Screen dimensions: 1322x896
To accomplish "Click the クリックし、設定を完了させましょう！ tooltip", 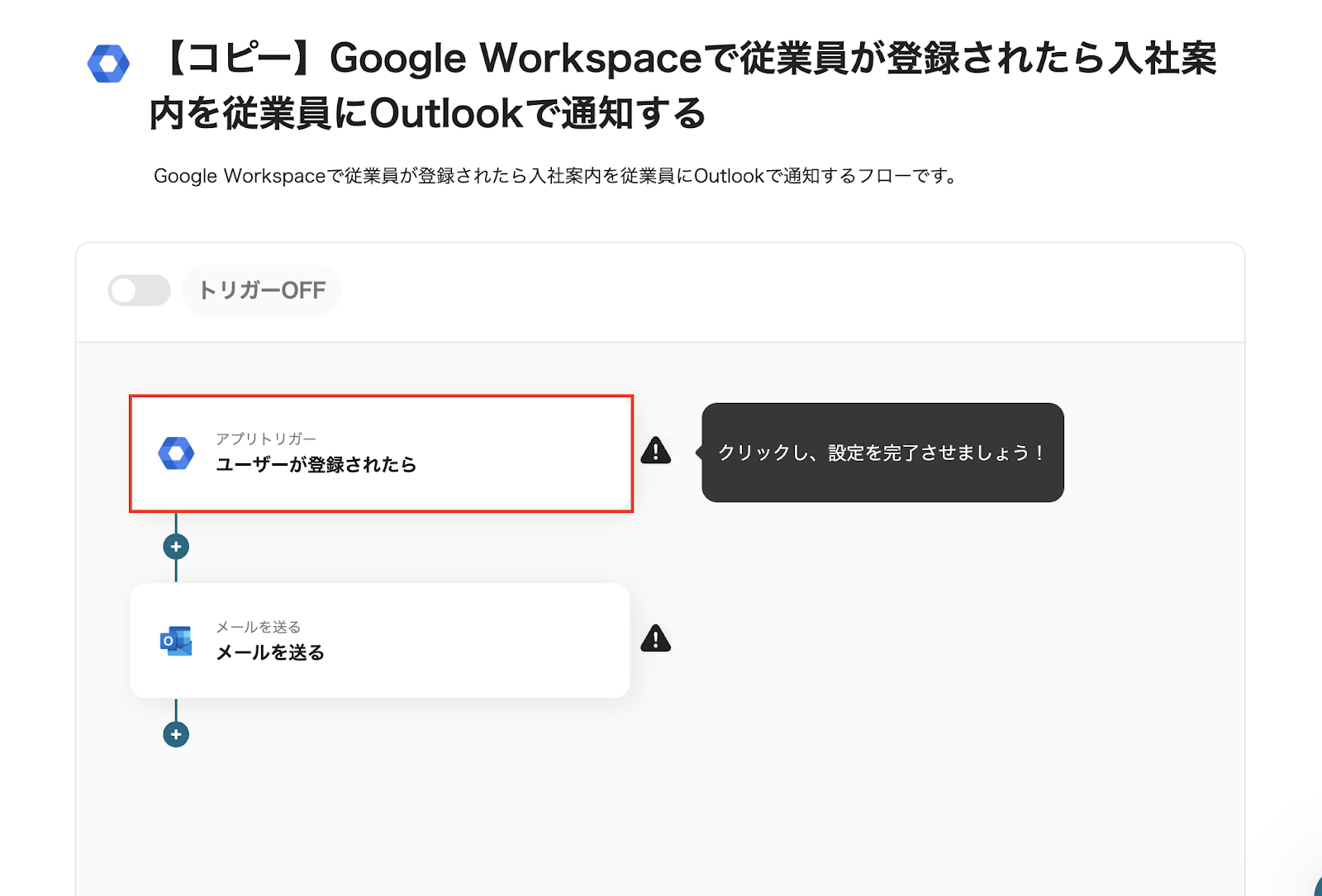I will (x=882, y=453).
